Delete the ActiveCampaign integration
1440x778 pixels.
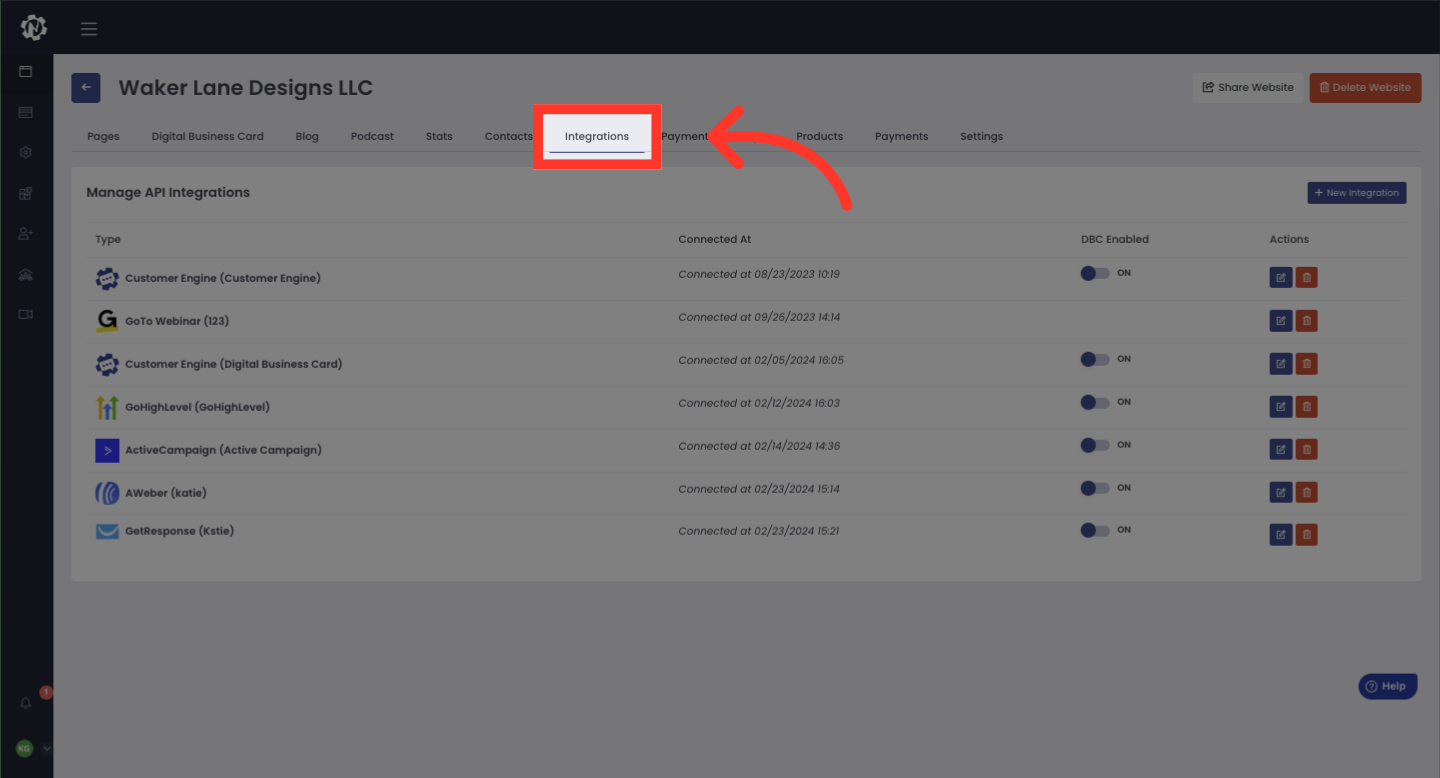coord(1306,450)
